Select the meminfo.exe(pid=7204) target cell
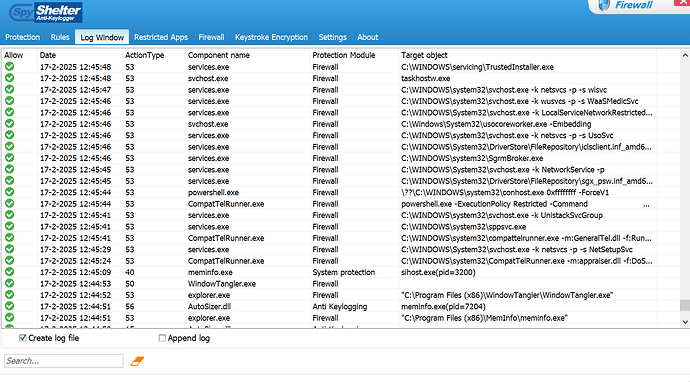 coord(444,307)
